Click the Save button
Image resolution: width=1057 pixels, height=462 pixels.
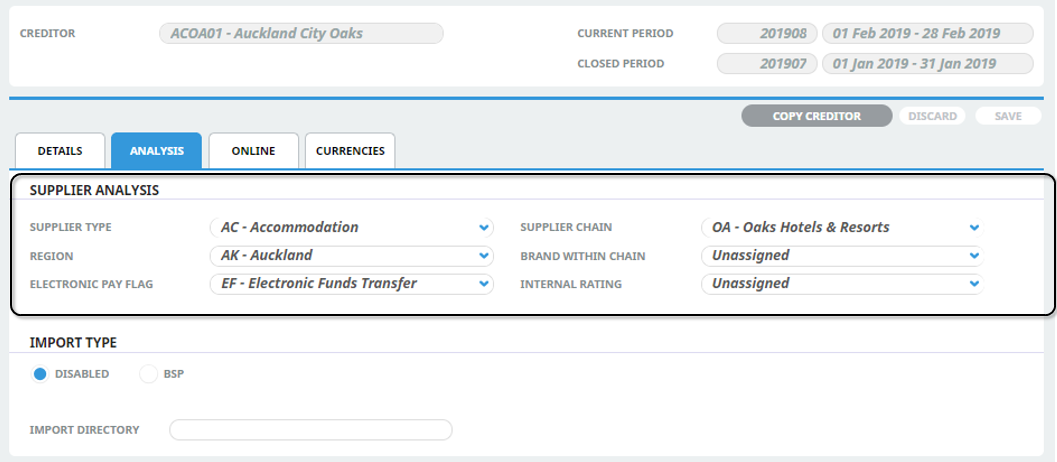1008,116
